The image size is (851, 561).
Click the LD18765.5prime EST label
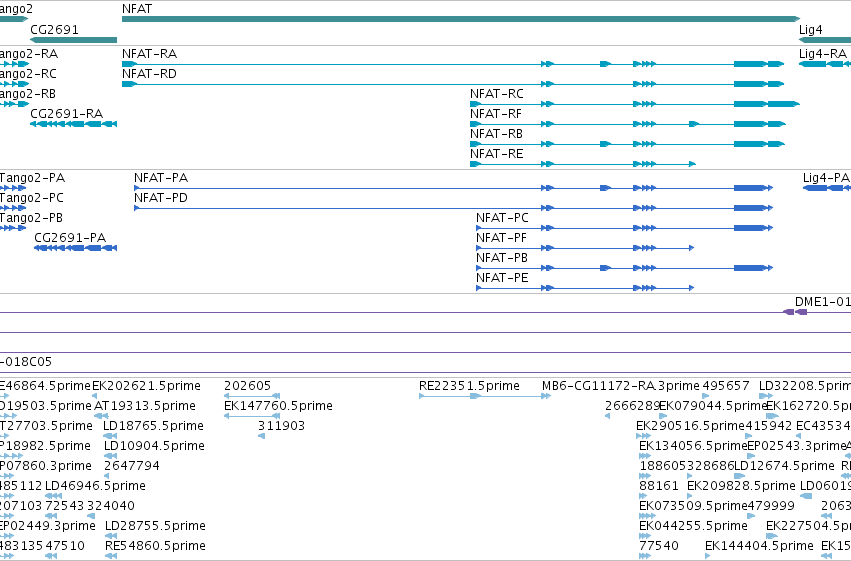pyautogui.click(x=154, y=426)
